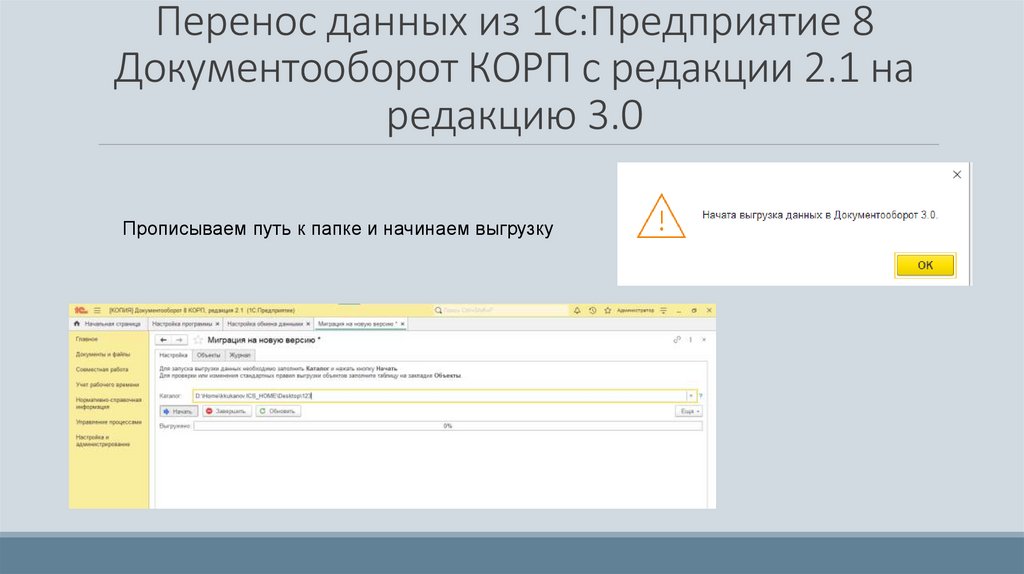This screenshot has width=1024, height=574.
Task: Open Учет рабочего времени section
Action: (x=107, y=385)
